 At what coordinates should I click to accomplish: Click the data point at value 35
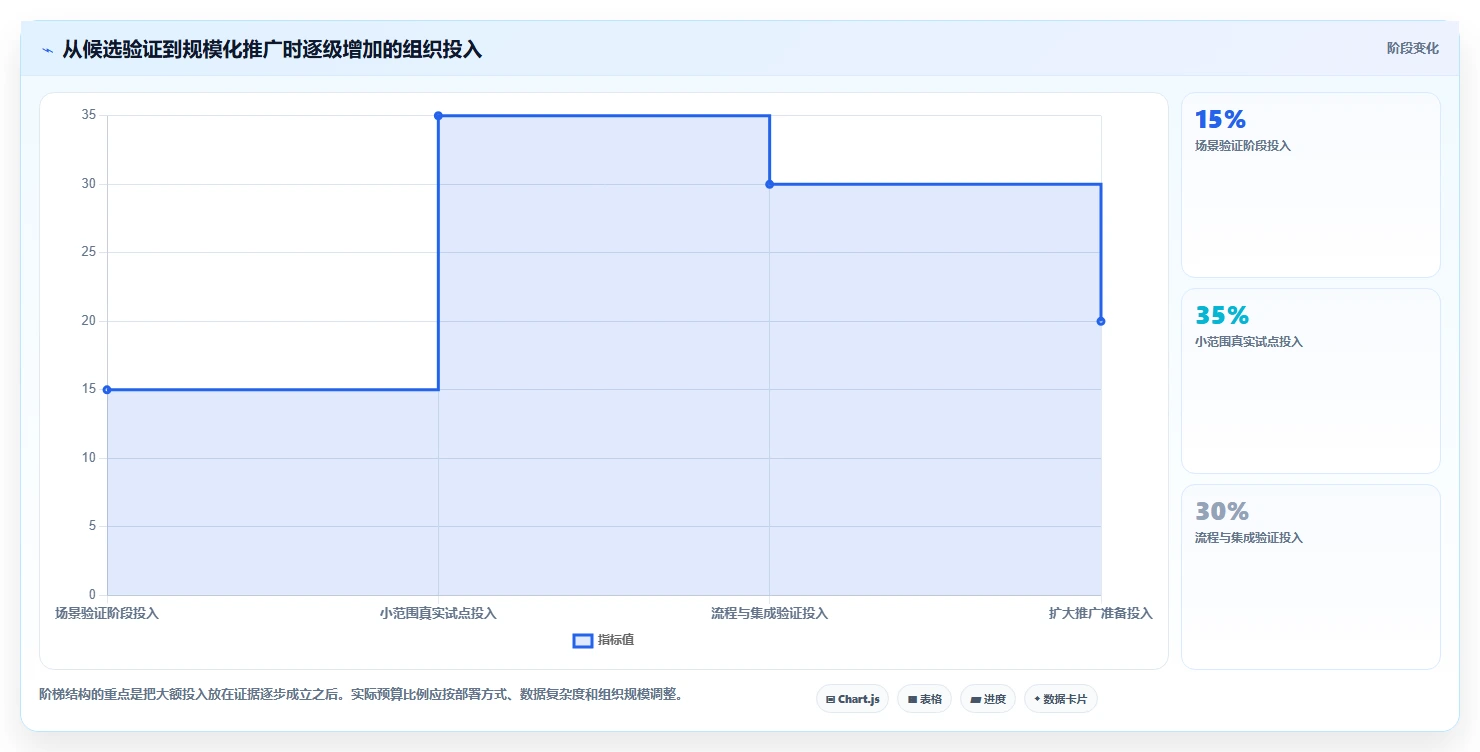(x=438, y=116)
